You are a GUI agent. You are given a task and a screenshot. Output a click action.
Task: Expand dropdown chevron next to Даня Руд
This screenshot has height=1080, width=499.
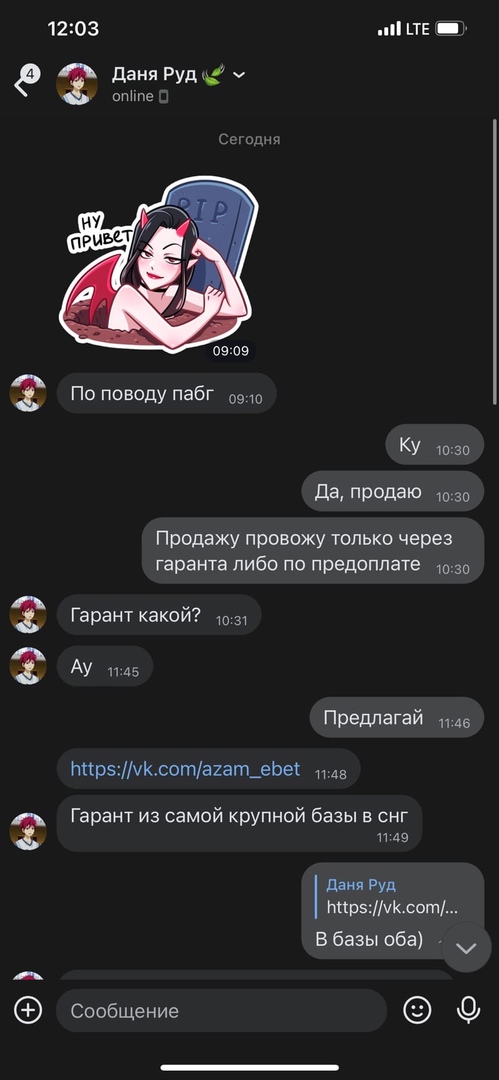[x=239, y=74]
